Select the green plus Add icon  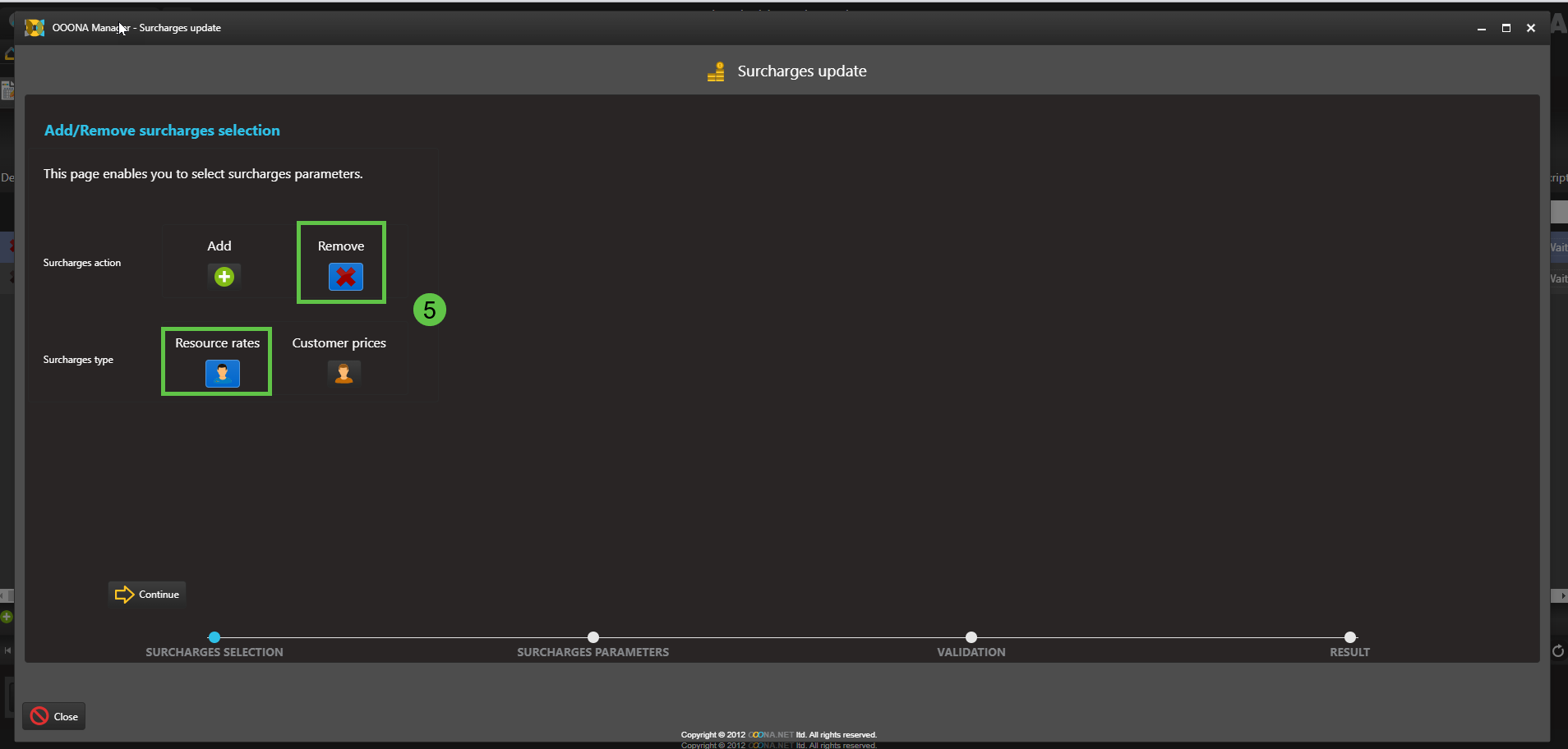(224, 277)
